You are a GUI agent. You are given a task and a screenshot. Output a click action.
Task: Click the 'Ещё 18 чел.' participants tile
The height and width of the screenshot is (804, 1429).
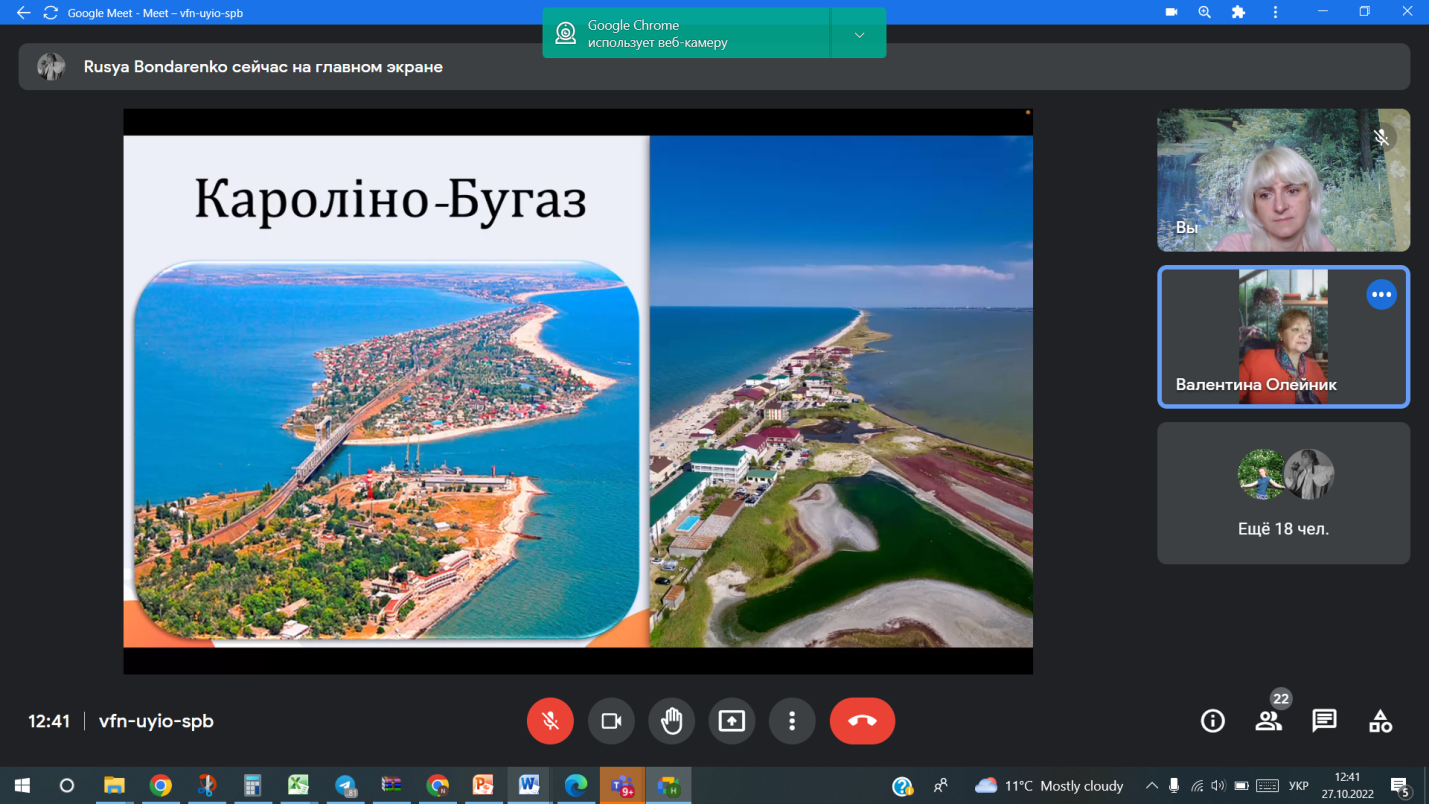pyautogui.click(x=1283, y=493)
